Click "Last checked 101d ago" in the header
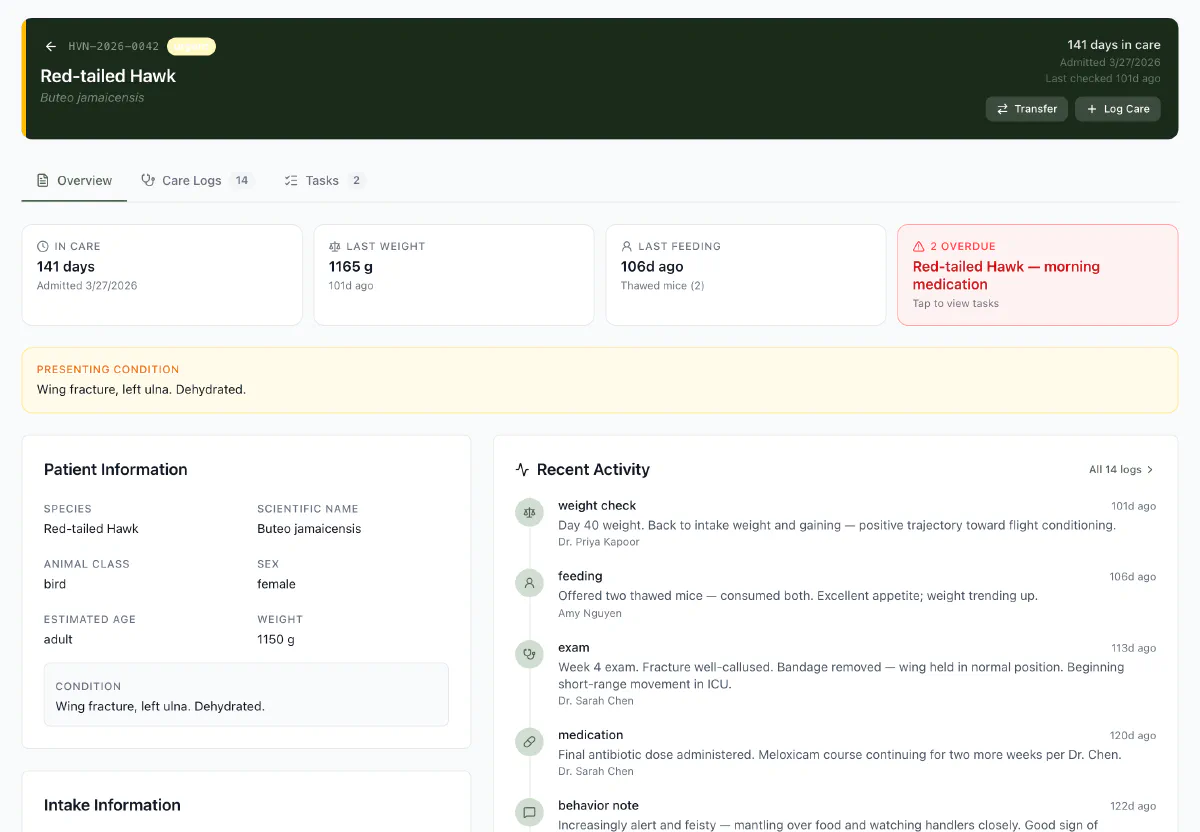 coord(1103,78)
